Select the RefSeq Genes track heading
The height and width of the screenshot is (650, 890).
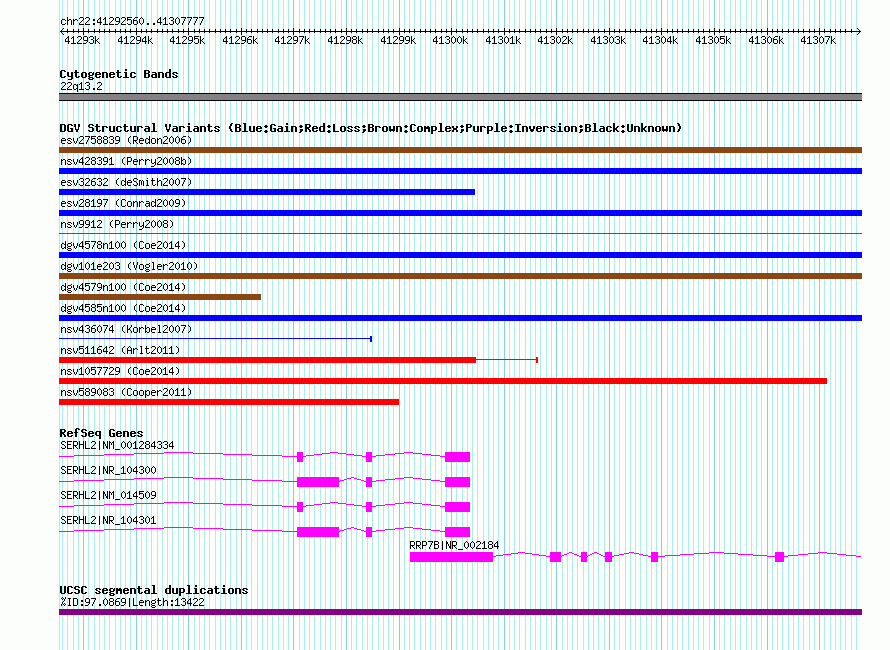click(101, 433)
